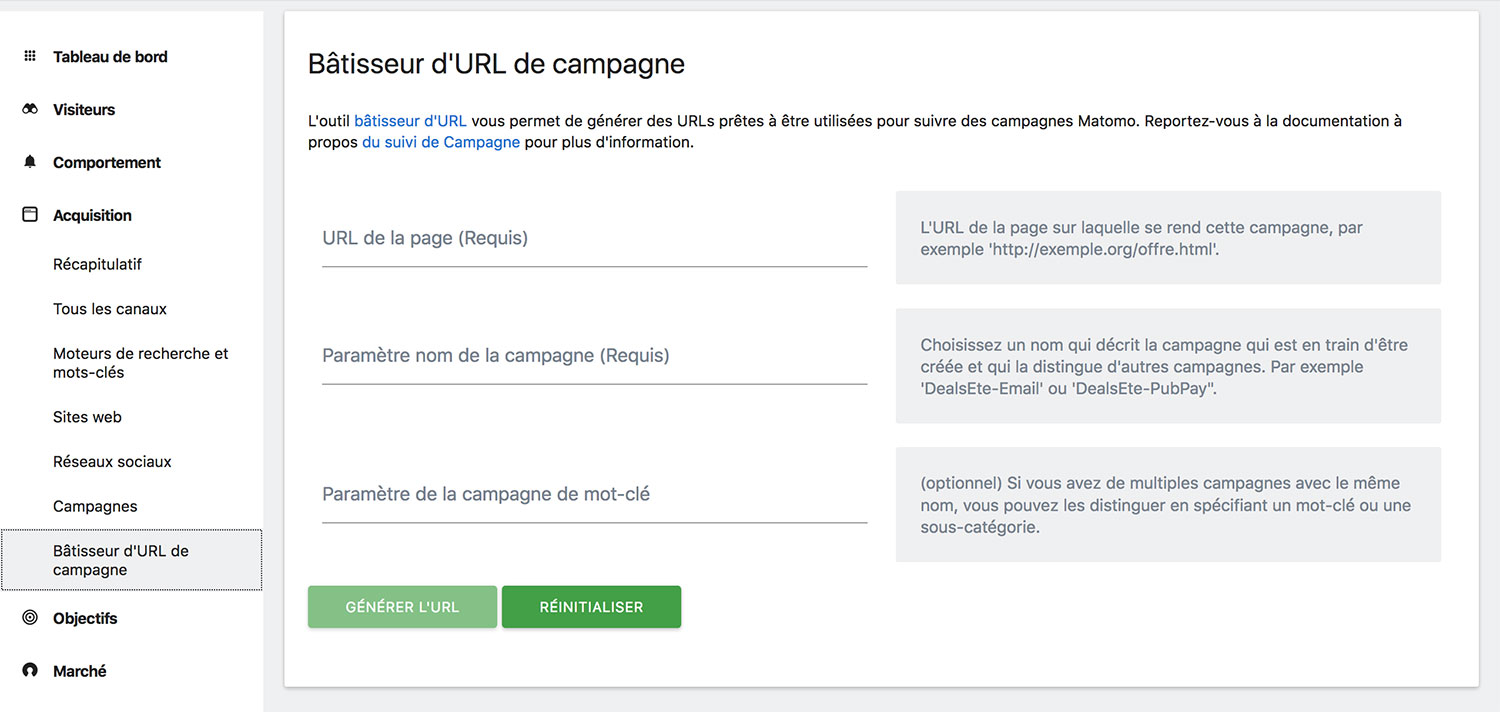Click the Objectifs target icon

point(30,618)
